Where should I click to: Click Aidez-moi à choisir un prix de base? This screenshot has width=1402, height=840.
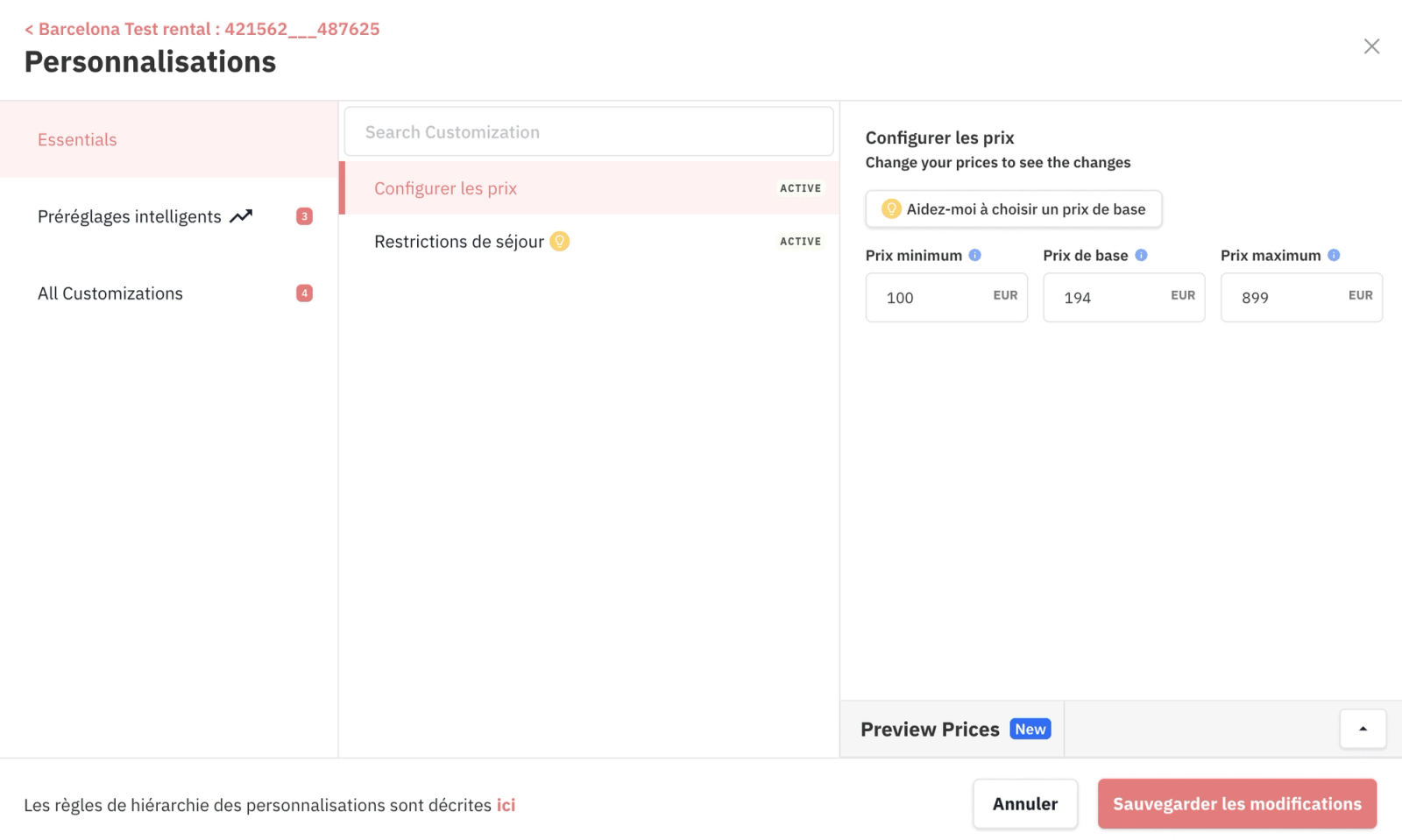coord(1014,209)
